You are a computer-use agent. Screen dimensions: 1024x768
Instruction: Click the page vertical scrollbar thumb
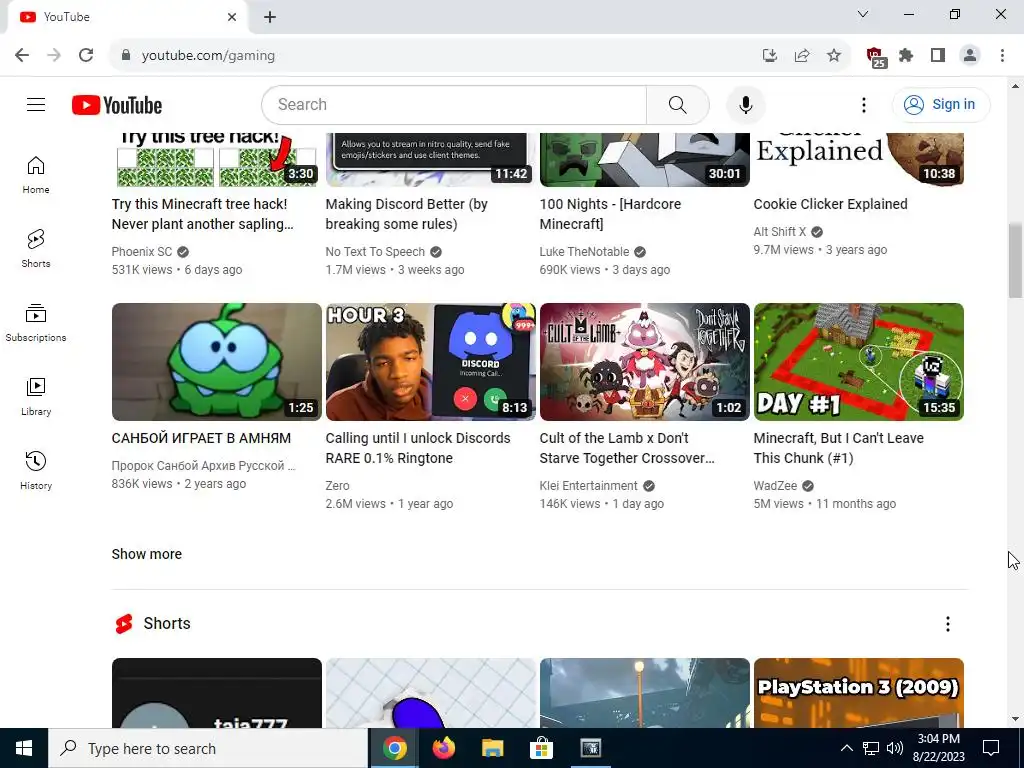coord(1016,260)
